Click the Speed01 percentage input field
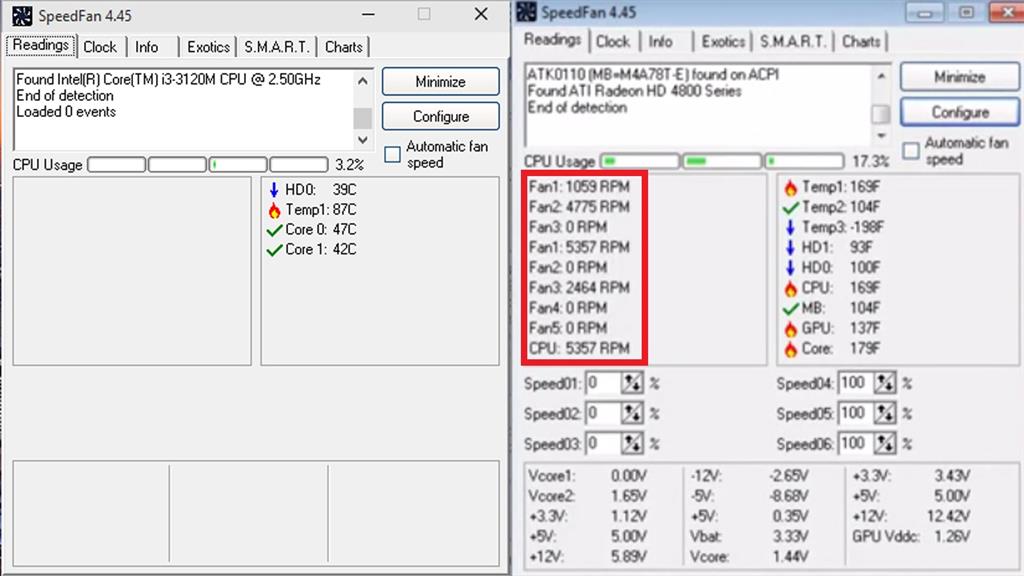Screen dimensions: 1024x576 pos(603,383)
